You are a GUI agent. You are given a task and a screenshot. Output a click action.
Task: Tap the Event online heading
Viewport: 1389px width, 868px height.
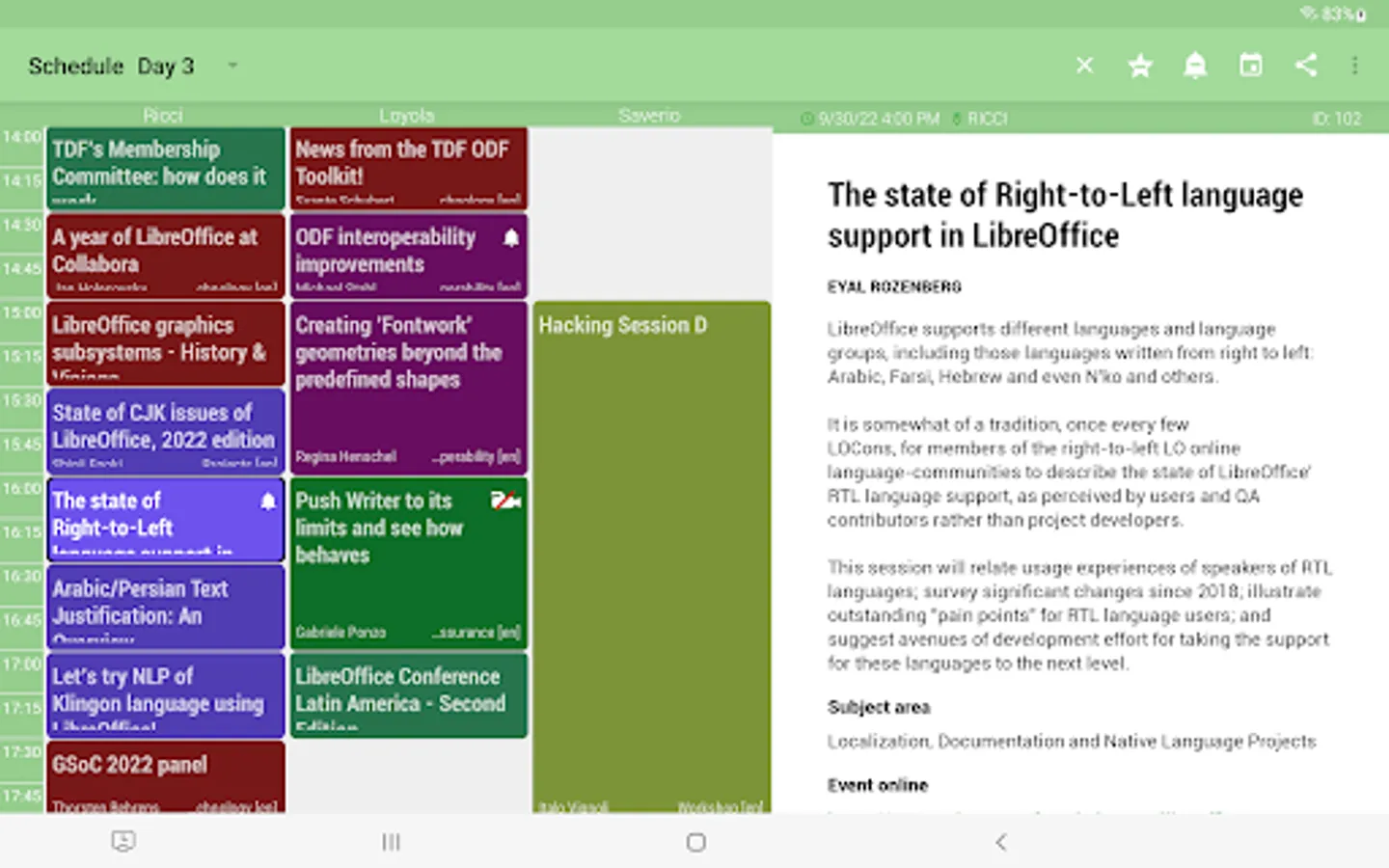878,785
